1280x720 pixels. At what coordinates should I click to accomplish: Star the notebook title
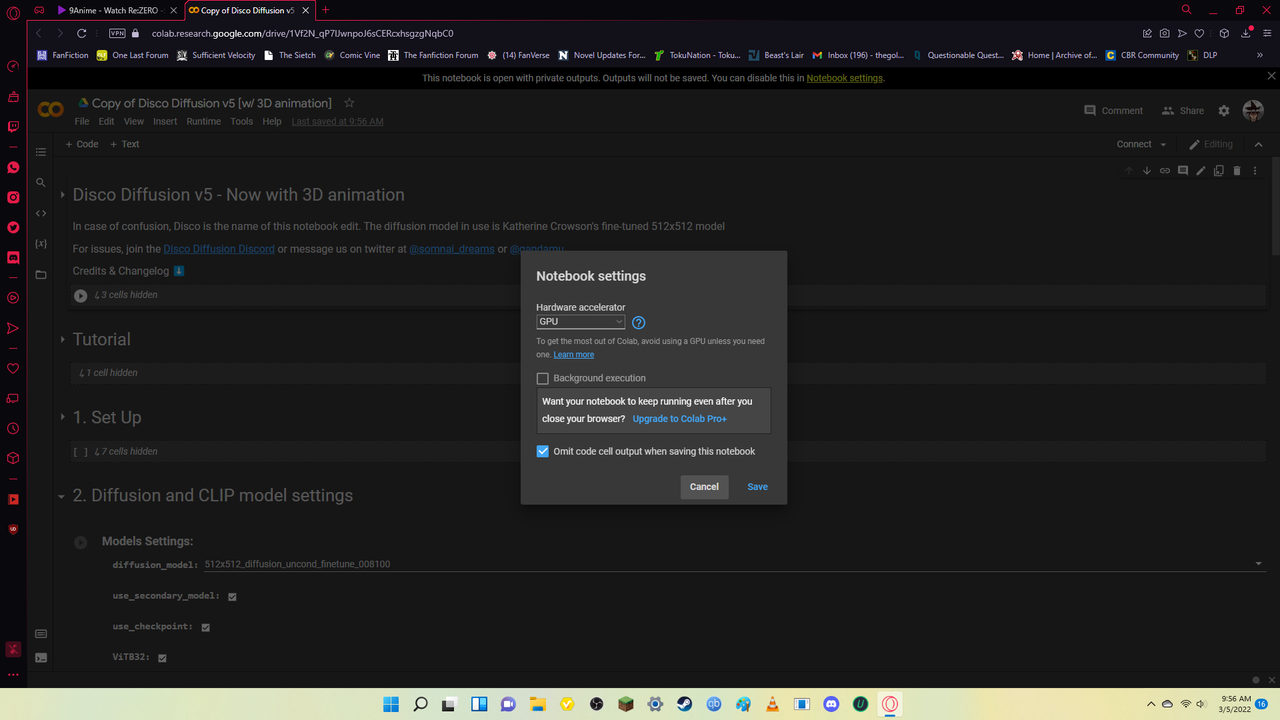tap(349, 103)
